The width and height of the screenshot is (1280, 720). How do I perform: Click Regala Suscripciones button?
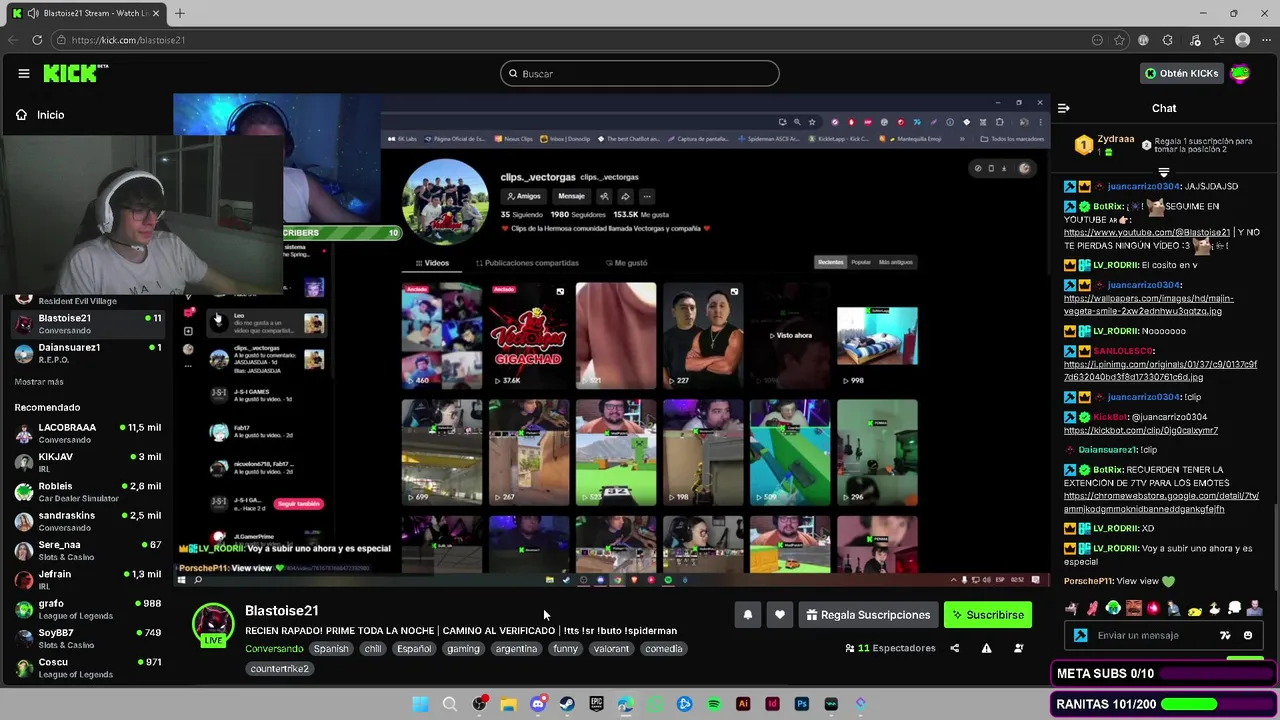click(869, 615)
